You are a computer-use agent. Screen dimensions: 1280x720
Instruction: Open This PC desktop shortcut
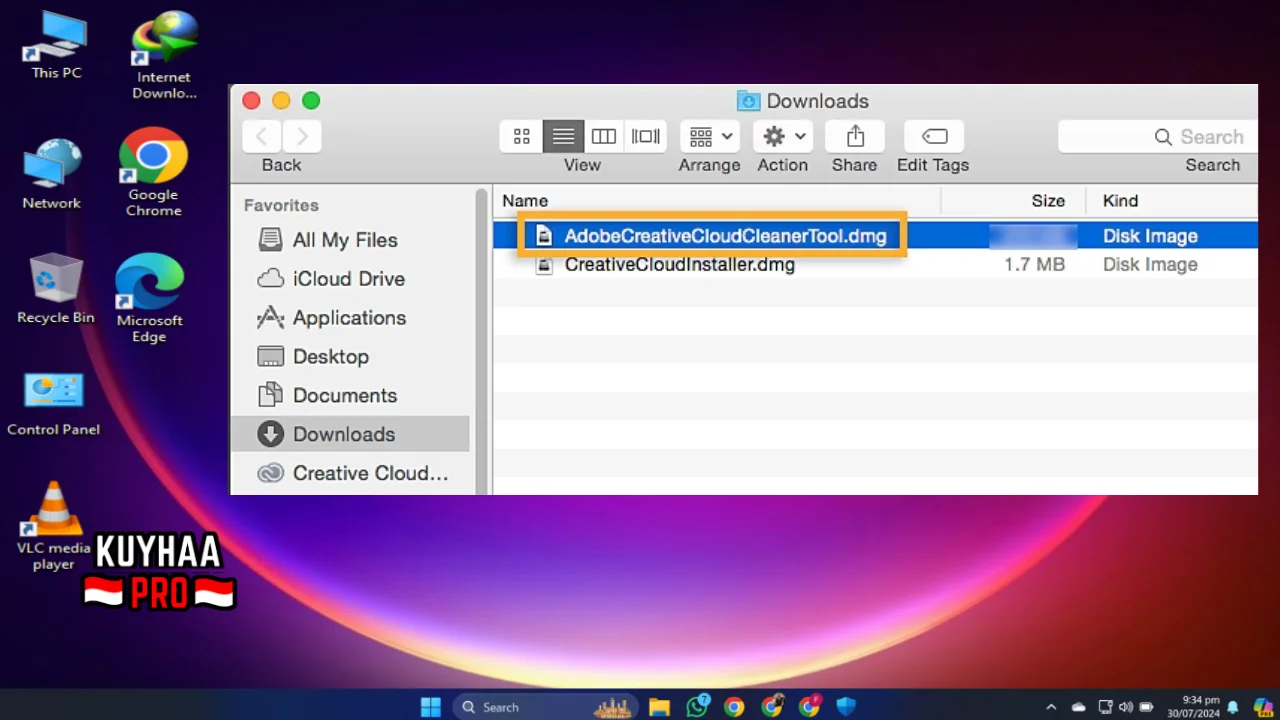[56, 45]
